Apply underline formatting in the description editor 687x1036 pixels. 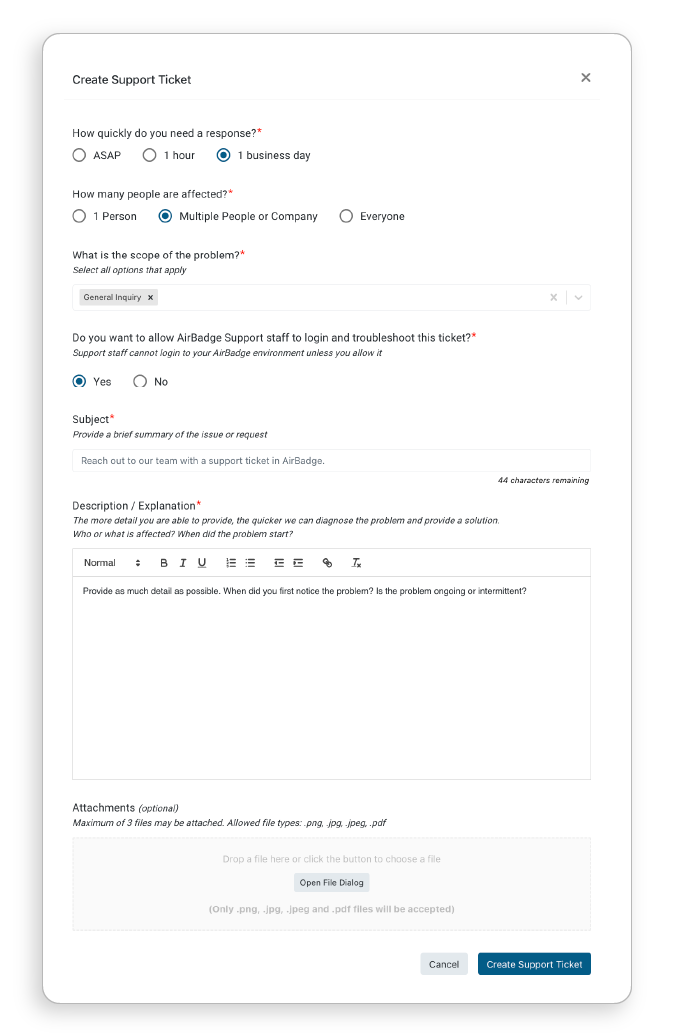point(202,562)
